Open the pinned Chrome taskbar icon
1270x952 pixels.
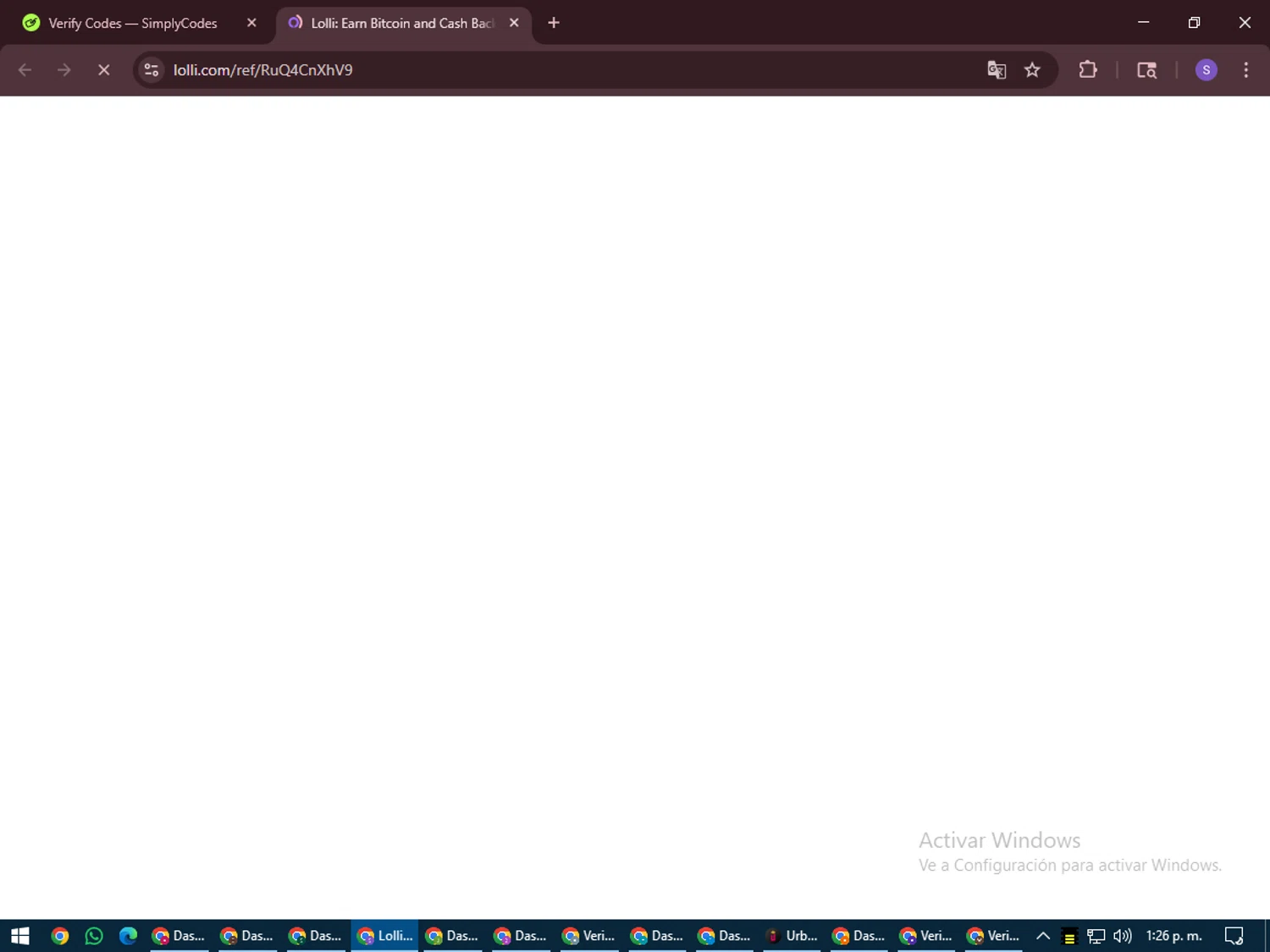[x=59, y=936]
